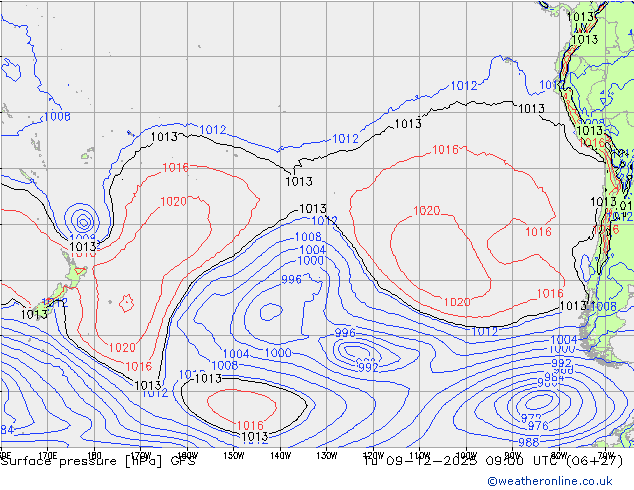The width and height of the screenshot is (634, 490).
Task: Click the 110W longitude label
Action: point(420,455)
